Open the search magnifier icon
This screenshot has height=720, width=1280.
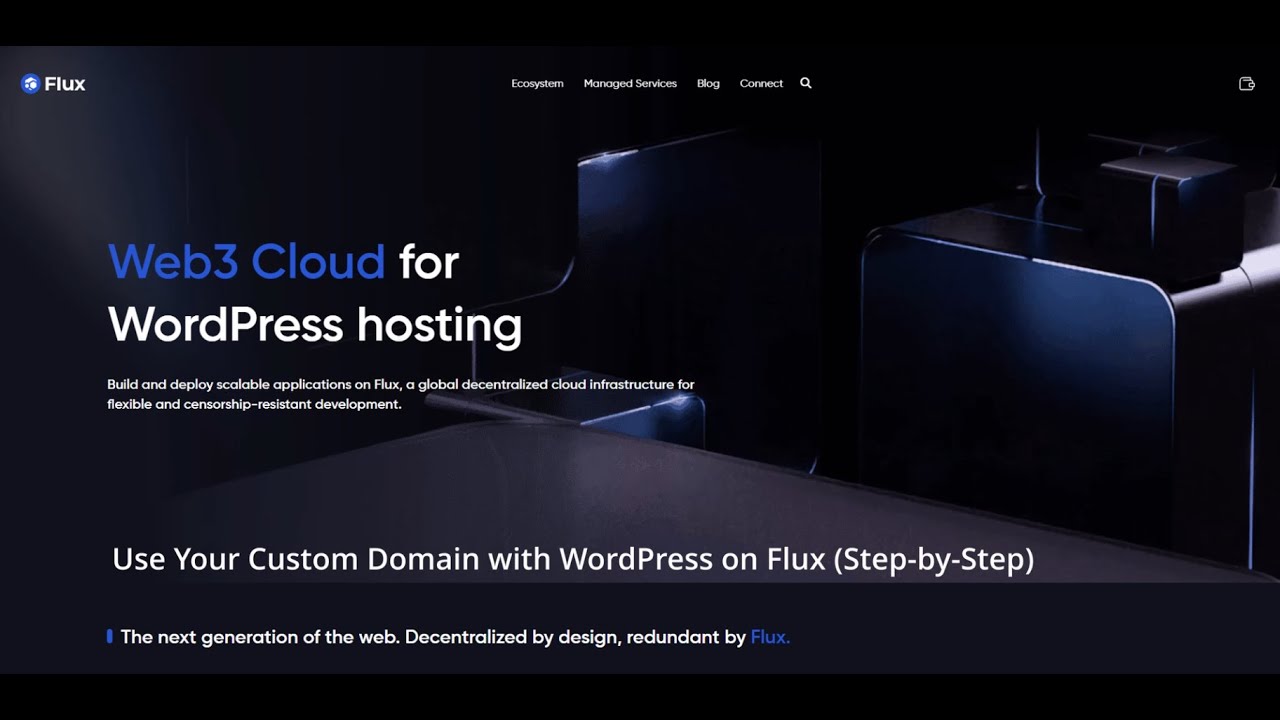[806, 83]
